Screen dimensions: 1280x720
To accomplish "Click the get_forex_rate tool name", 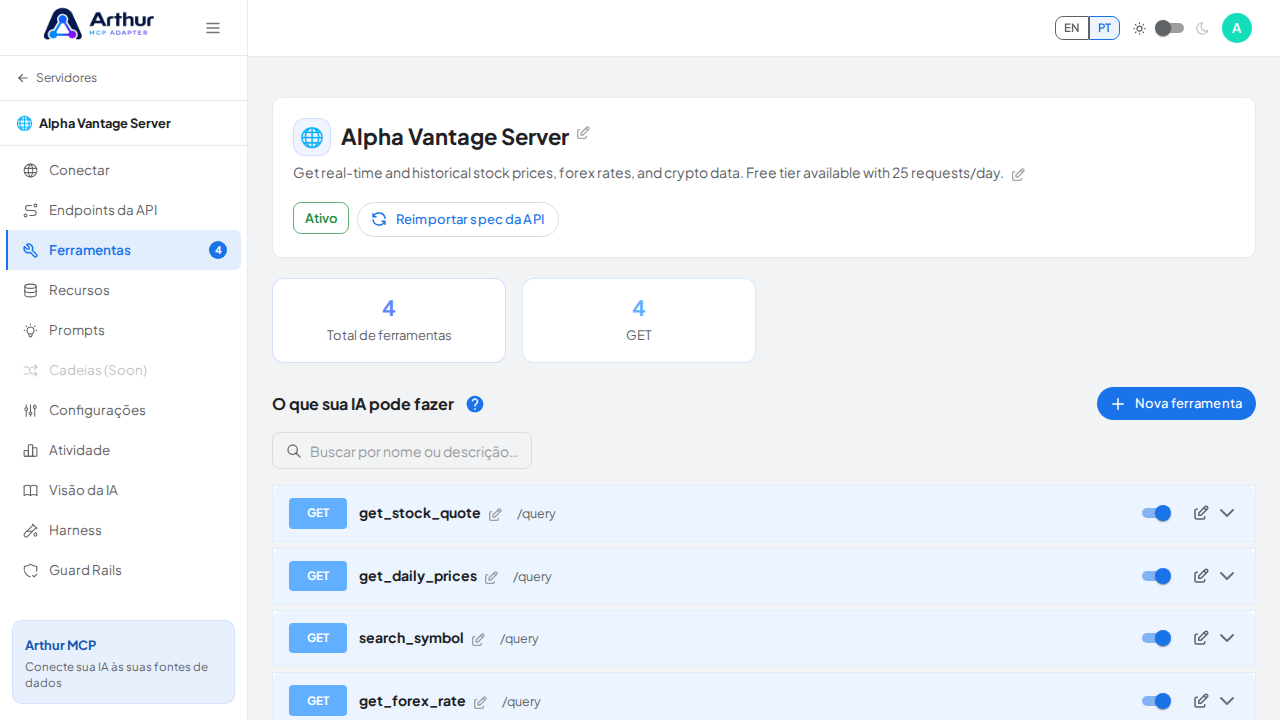I will click(412, 701).
